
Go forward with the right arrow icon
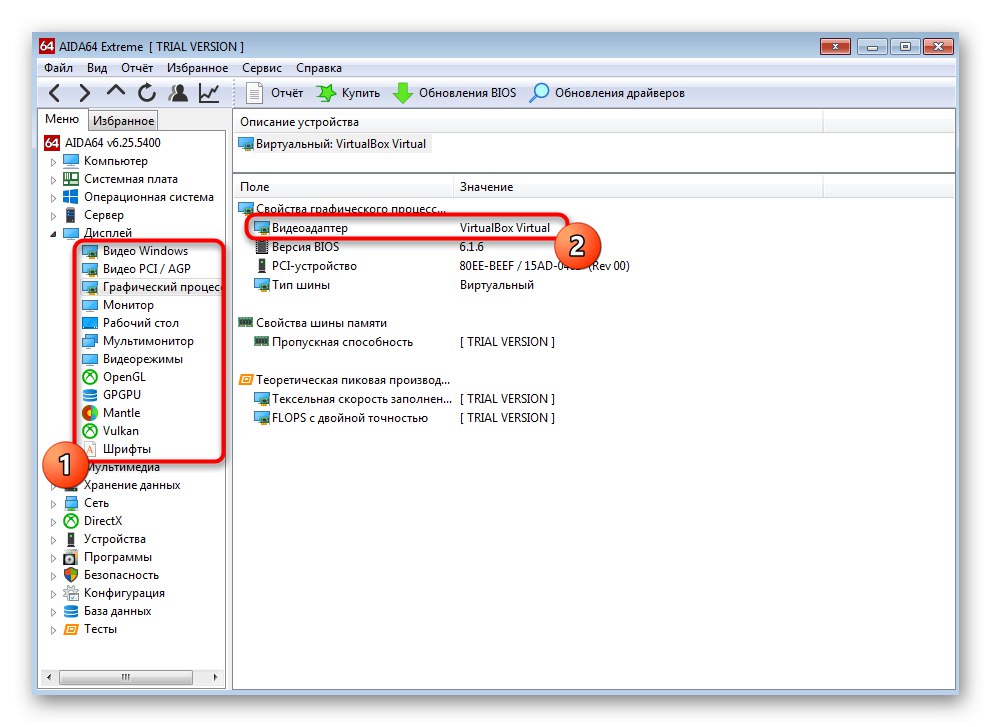85,93
